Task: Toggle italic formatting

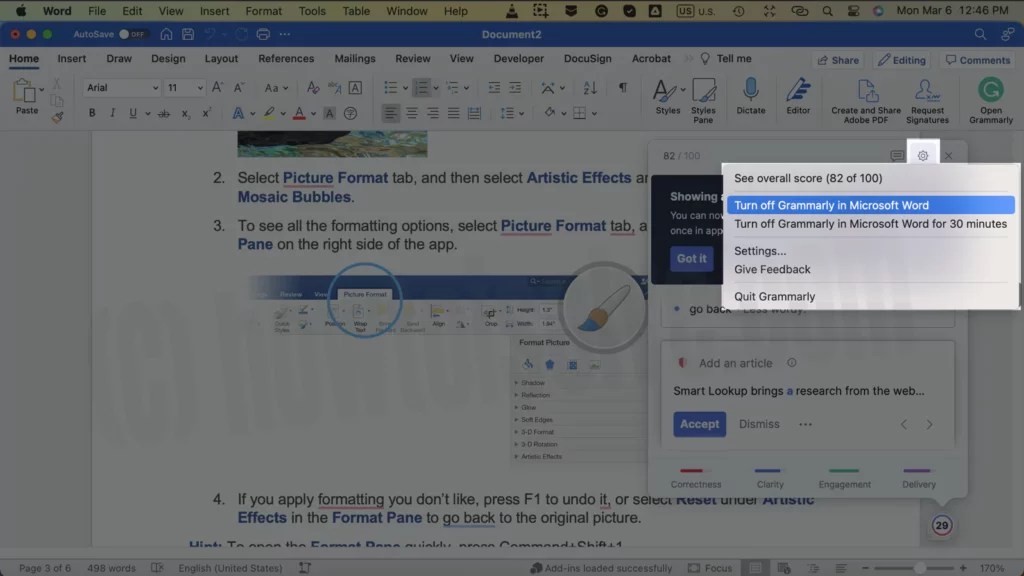Action: click(112, 112)
